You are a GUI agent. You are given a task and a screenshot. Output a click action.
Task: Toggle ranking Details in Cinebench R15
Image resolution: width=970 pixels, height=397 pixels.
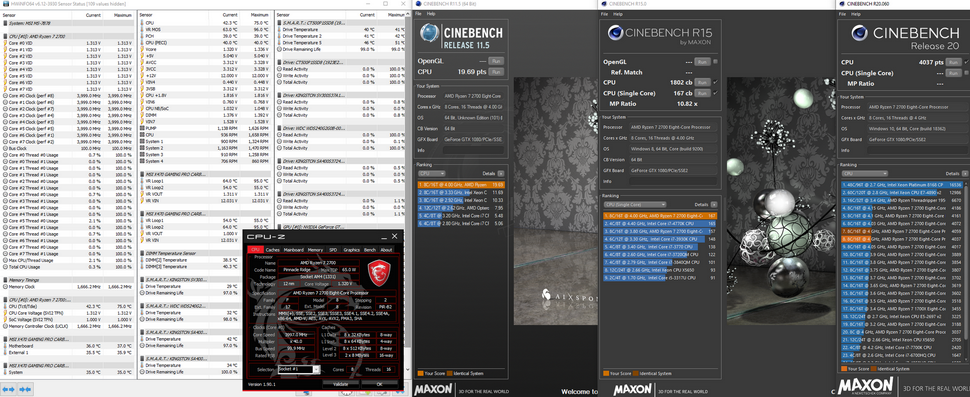713,204
